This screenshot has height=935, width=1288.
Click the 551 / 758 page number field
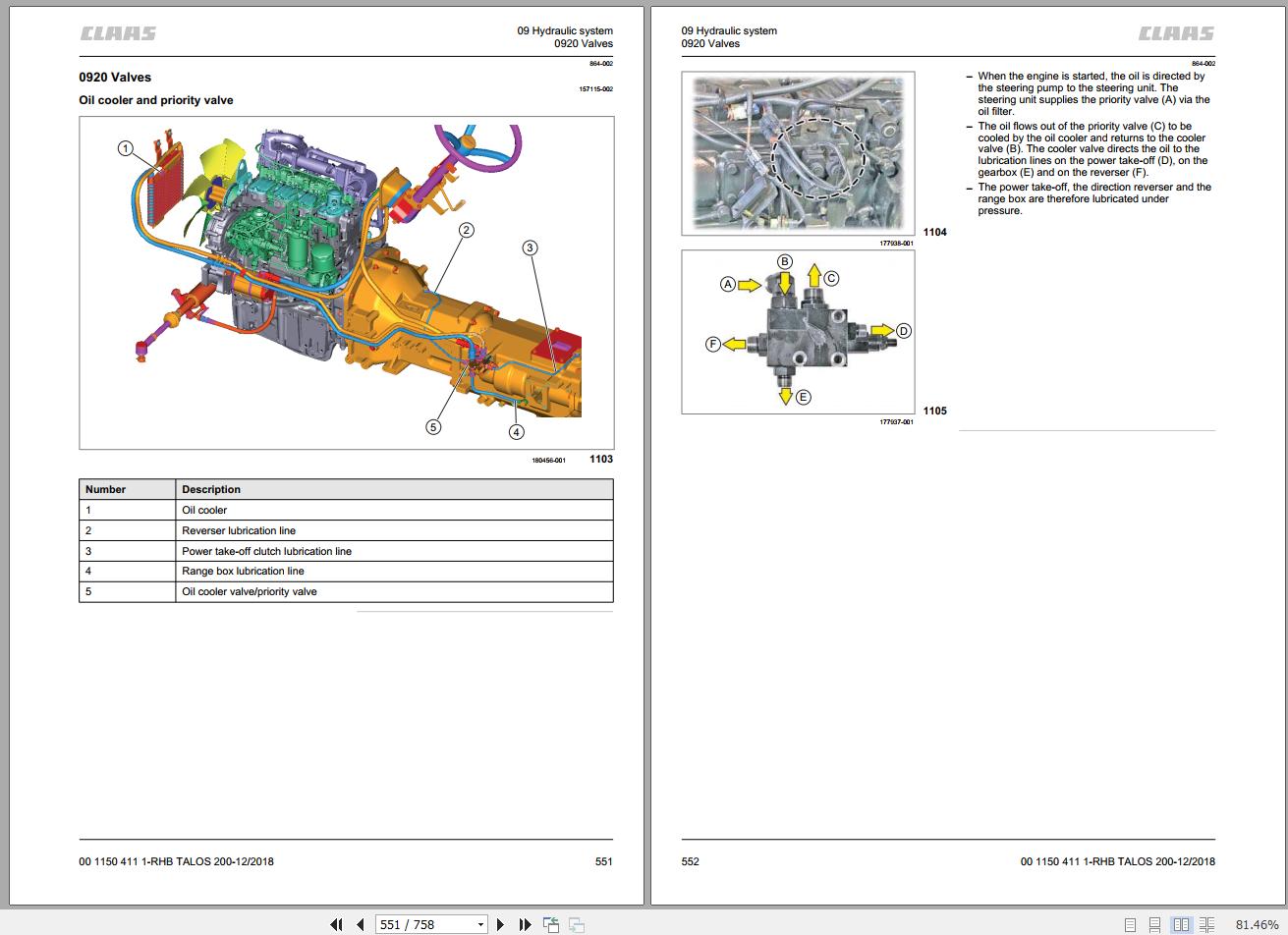tap(422, 924)
